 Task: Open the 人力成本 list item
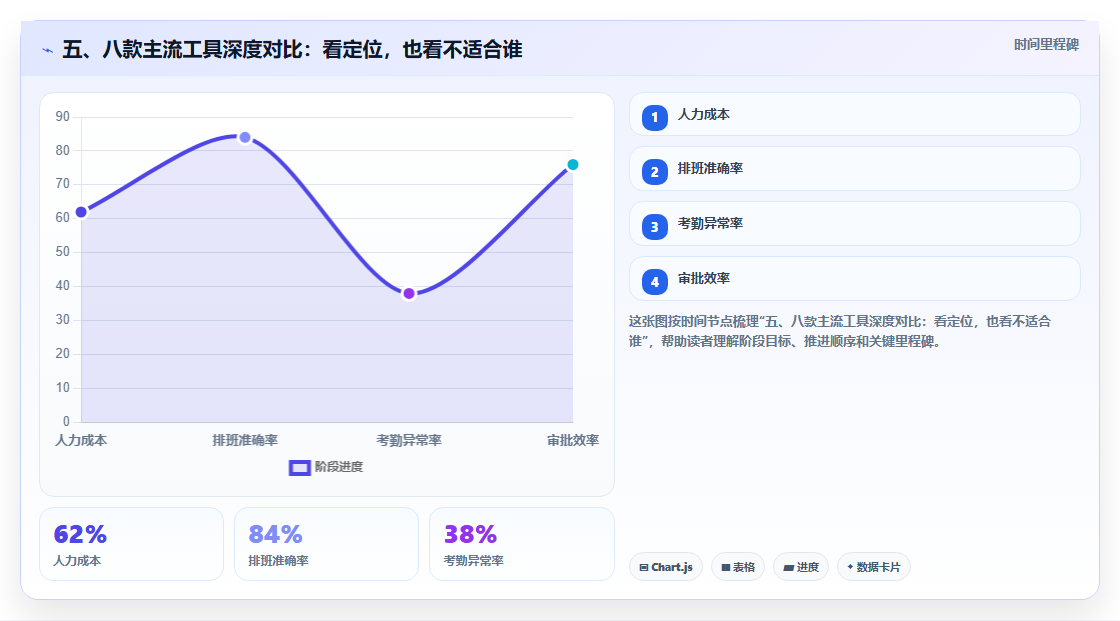click(854, 114)
